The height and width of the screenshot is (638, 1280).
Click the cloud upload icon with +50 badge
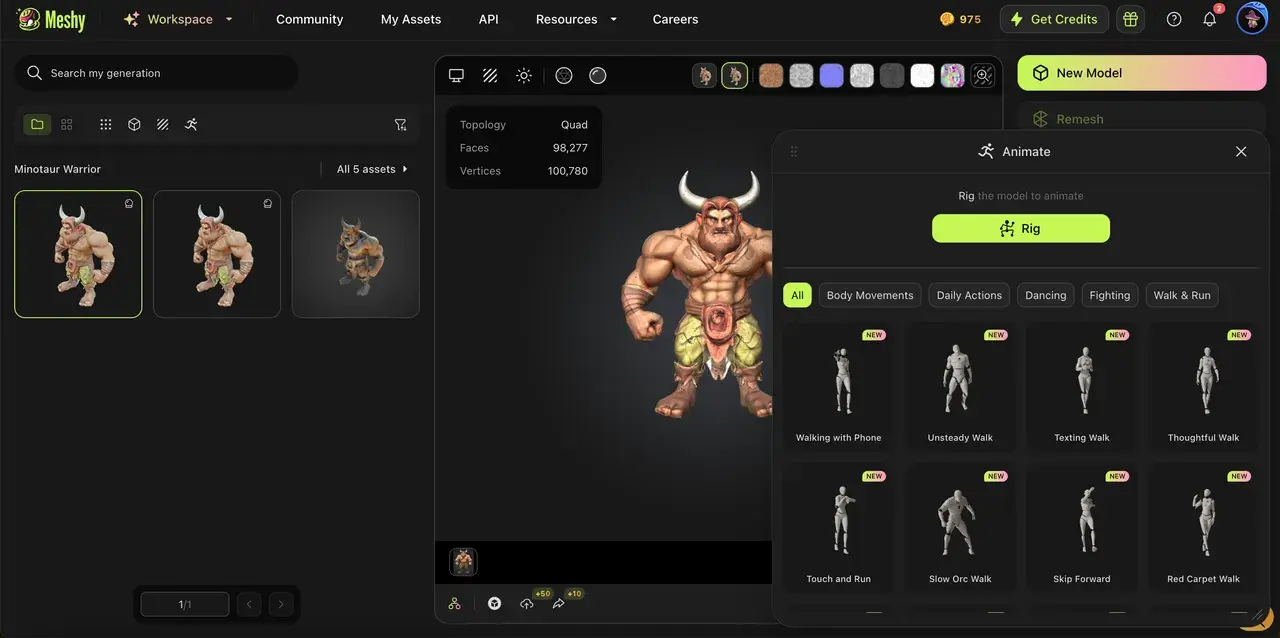(x=526, y=604)
